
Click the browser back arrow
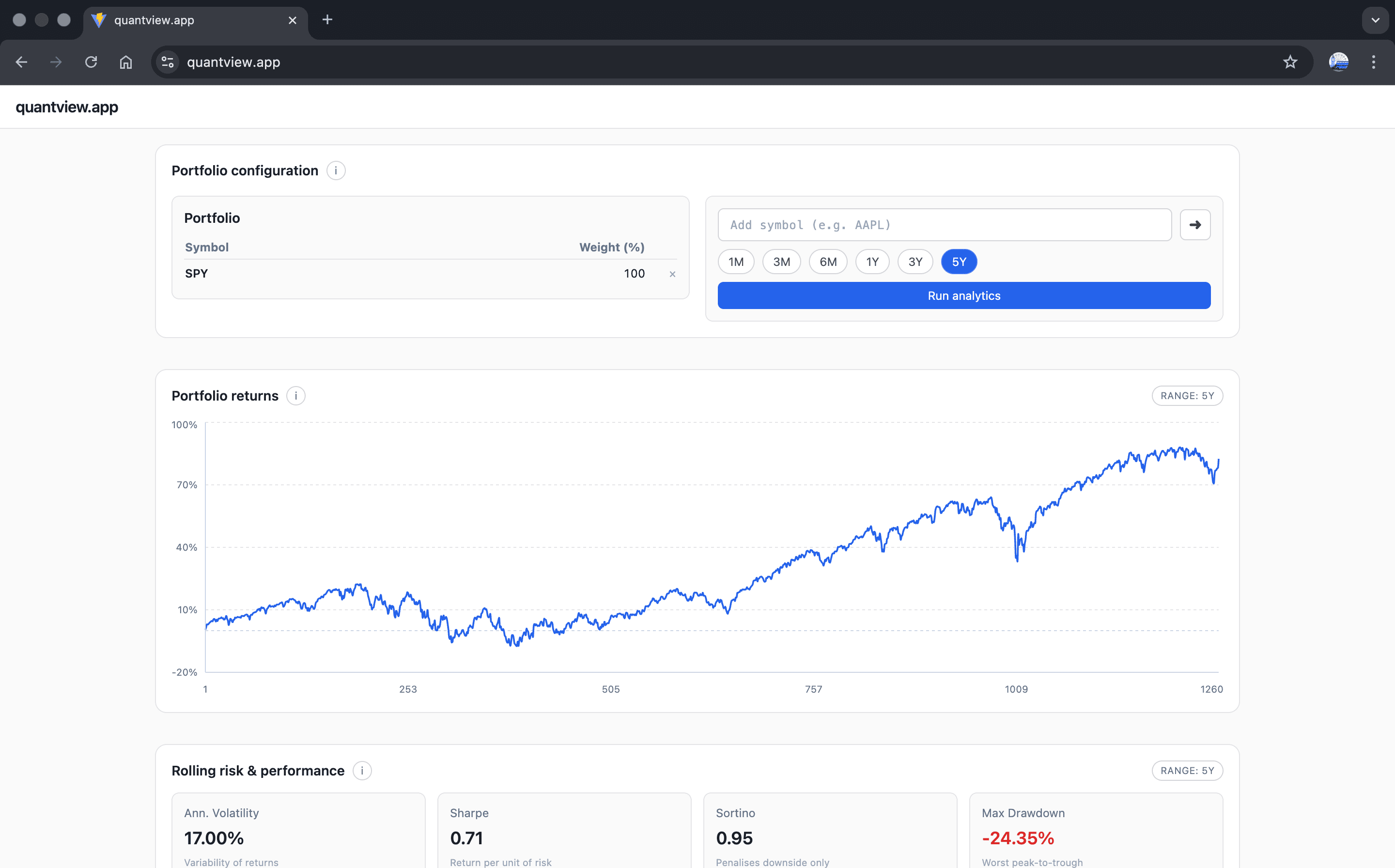[22, 62]
